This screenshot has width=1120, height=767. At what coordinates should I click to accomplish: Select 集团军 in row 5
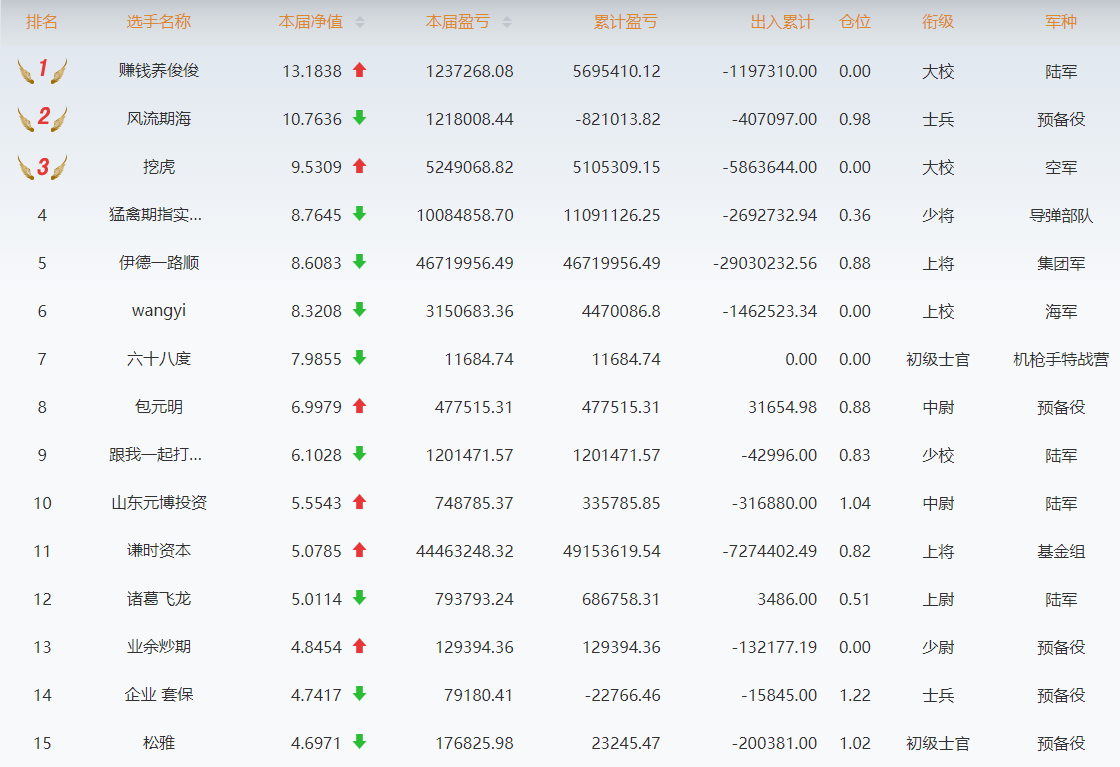(x=1061, y=264)
